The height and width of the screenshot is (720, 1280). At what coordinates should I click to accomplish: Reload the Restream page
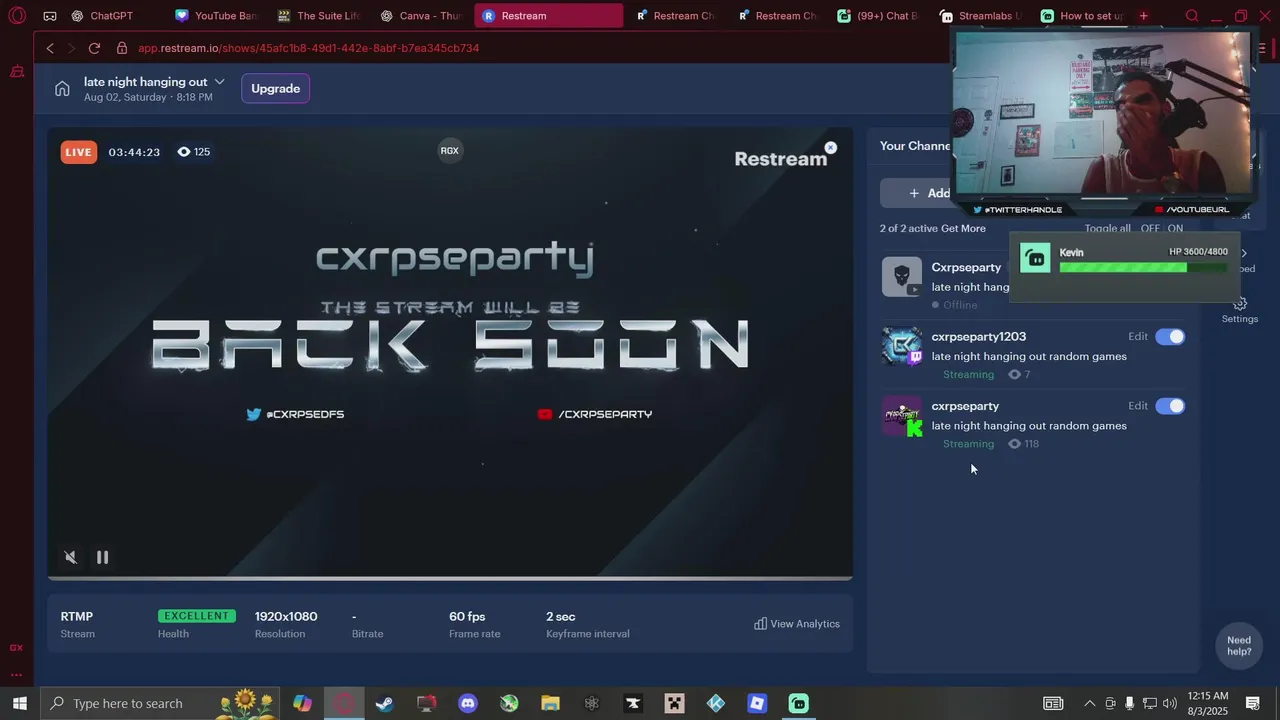[94, 48]
